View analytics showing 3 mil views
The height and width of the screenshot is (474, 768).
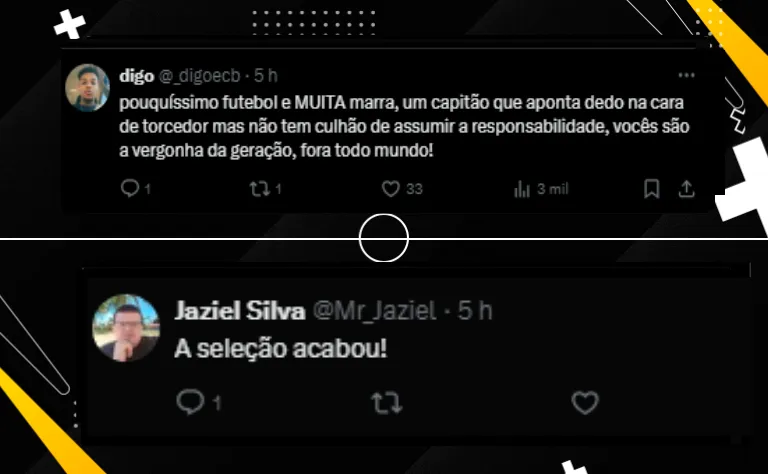pos(522,189)
